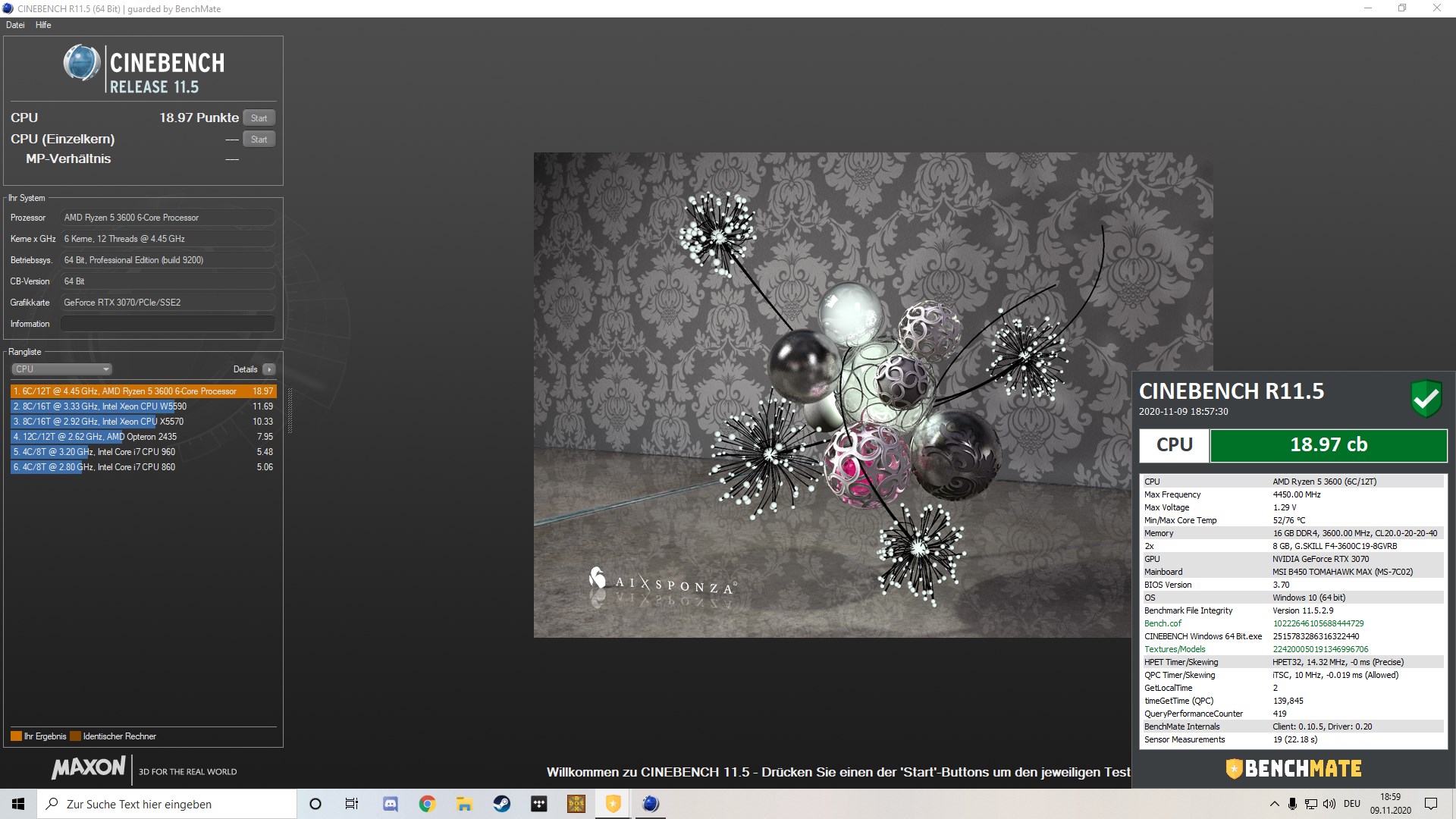Open Discord from the taskbar
The width and height of the screenshot is (1456, 819).
coord(391,804)
